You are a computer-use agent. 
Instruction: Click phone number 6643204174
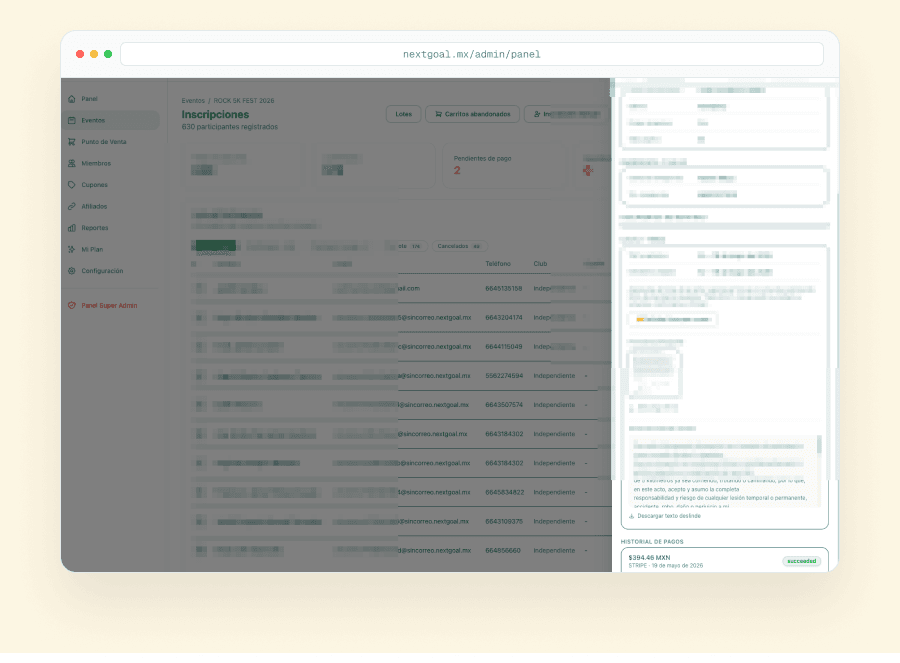(x=504, y=317)
